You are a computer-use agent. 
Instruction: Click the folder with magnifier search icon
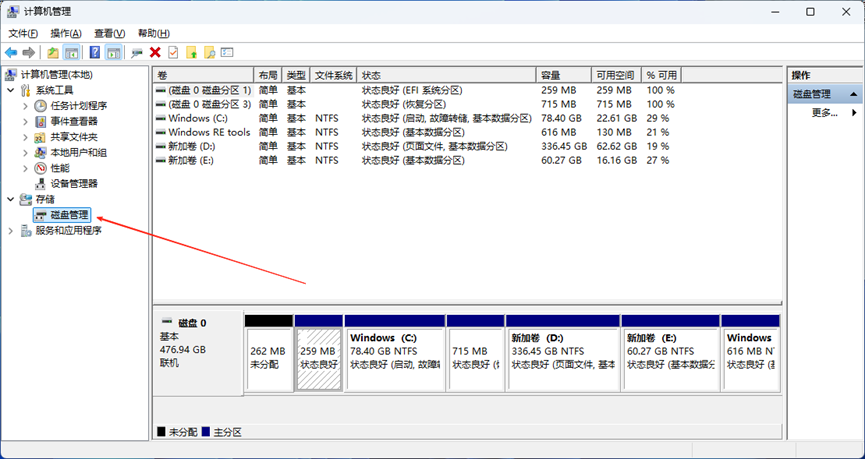point(209,52)
